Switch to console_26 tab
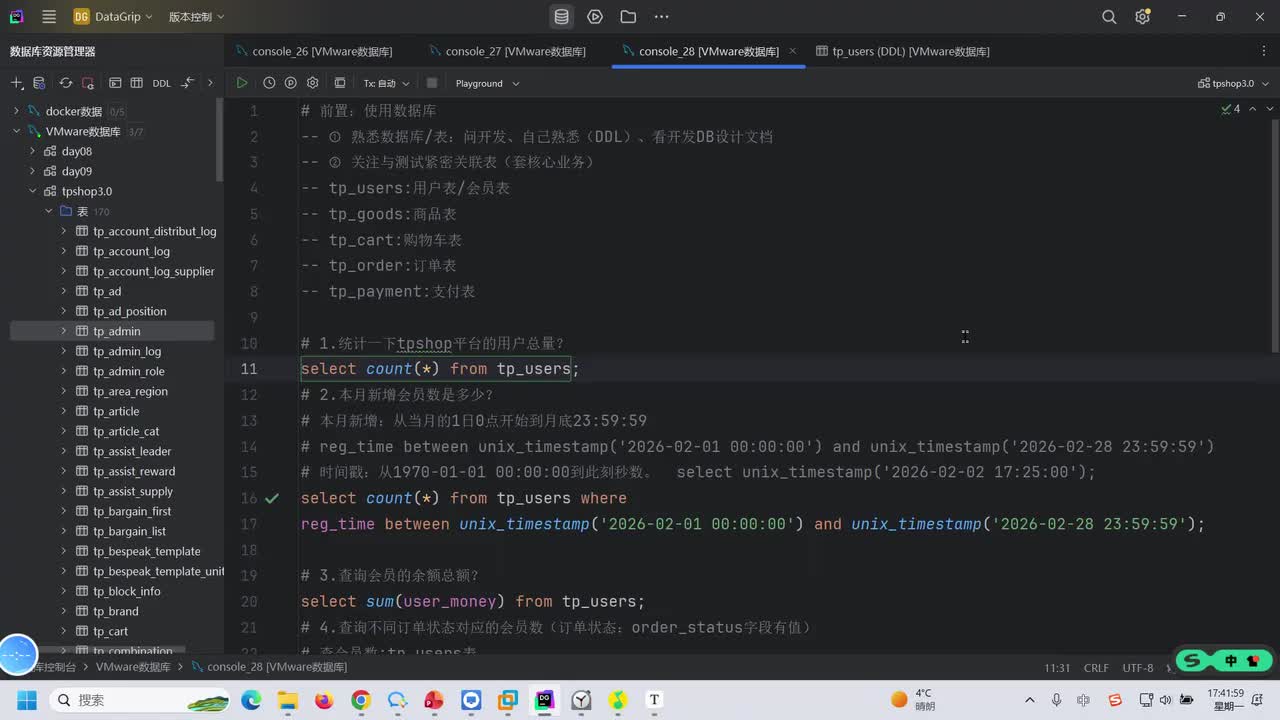This screenshot has width=1280, height=720. coord(313,51)
